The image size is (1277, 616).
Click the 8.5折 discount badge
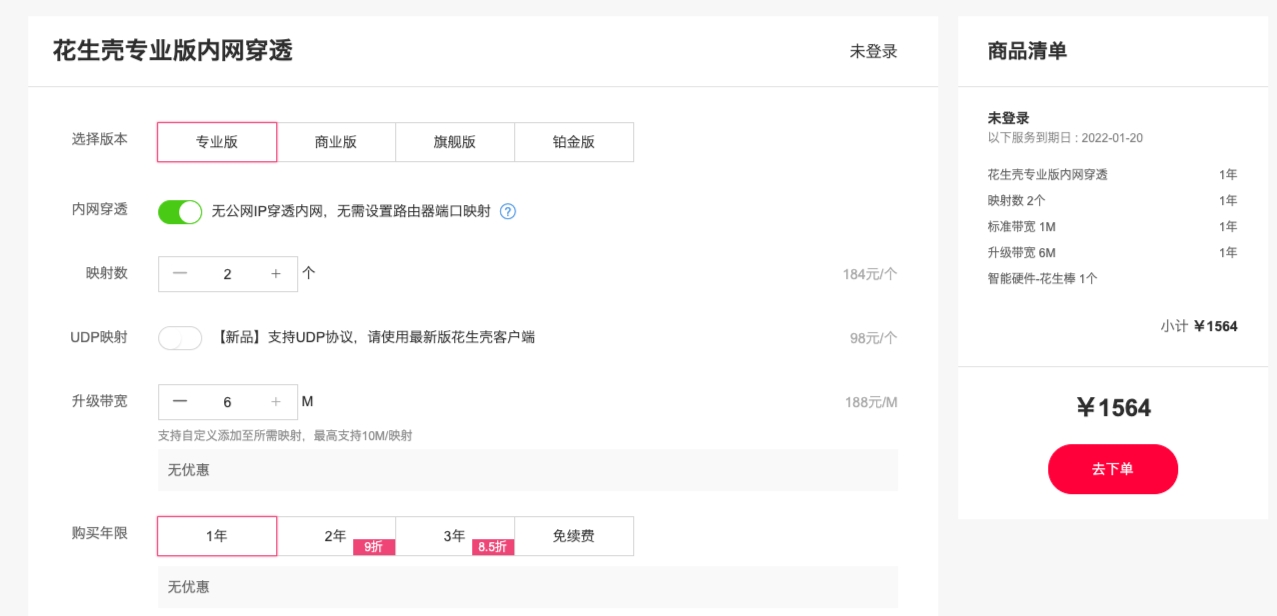[x=493, y=547]
